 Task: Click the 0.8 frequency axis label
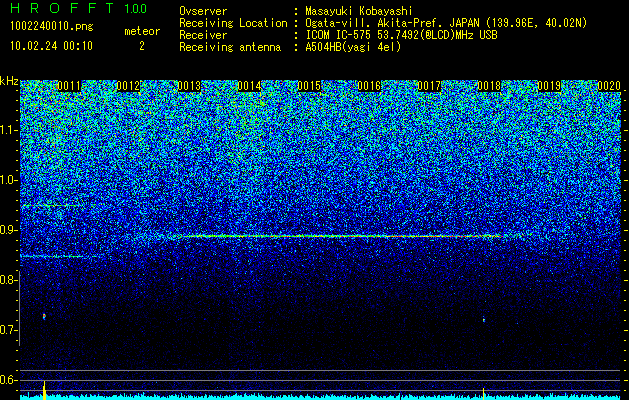click(x=7, y=280)
